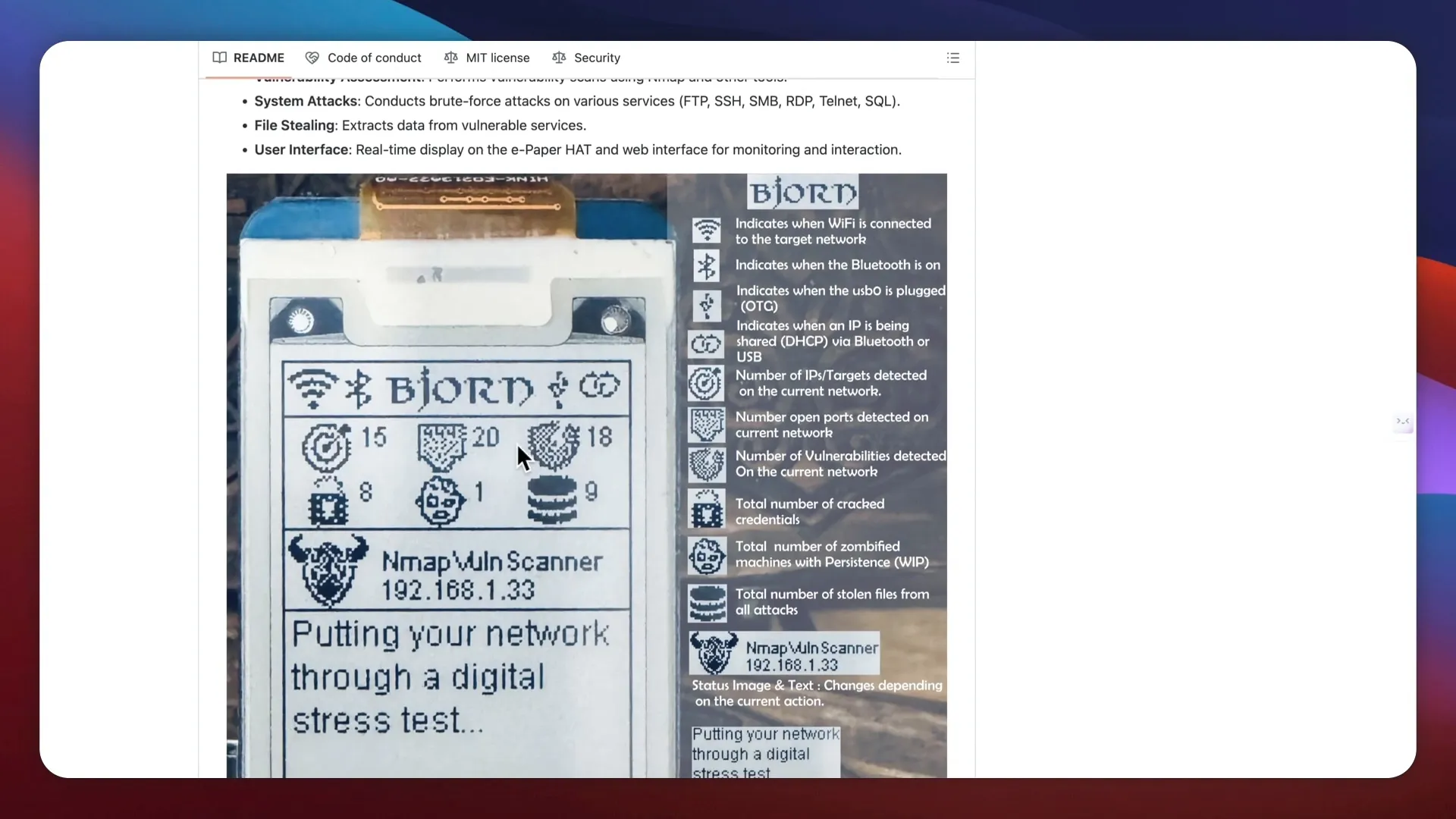Click the WiFi legend icon in the image
The image size is (1456, 819).
pyautogui.click(x=707, y=230)
